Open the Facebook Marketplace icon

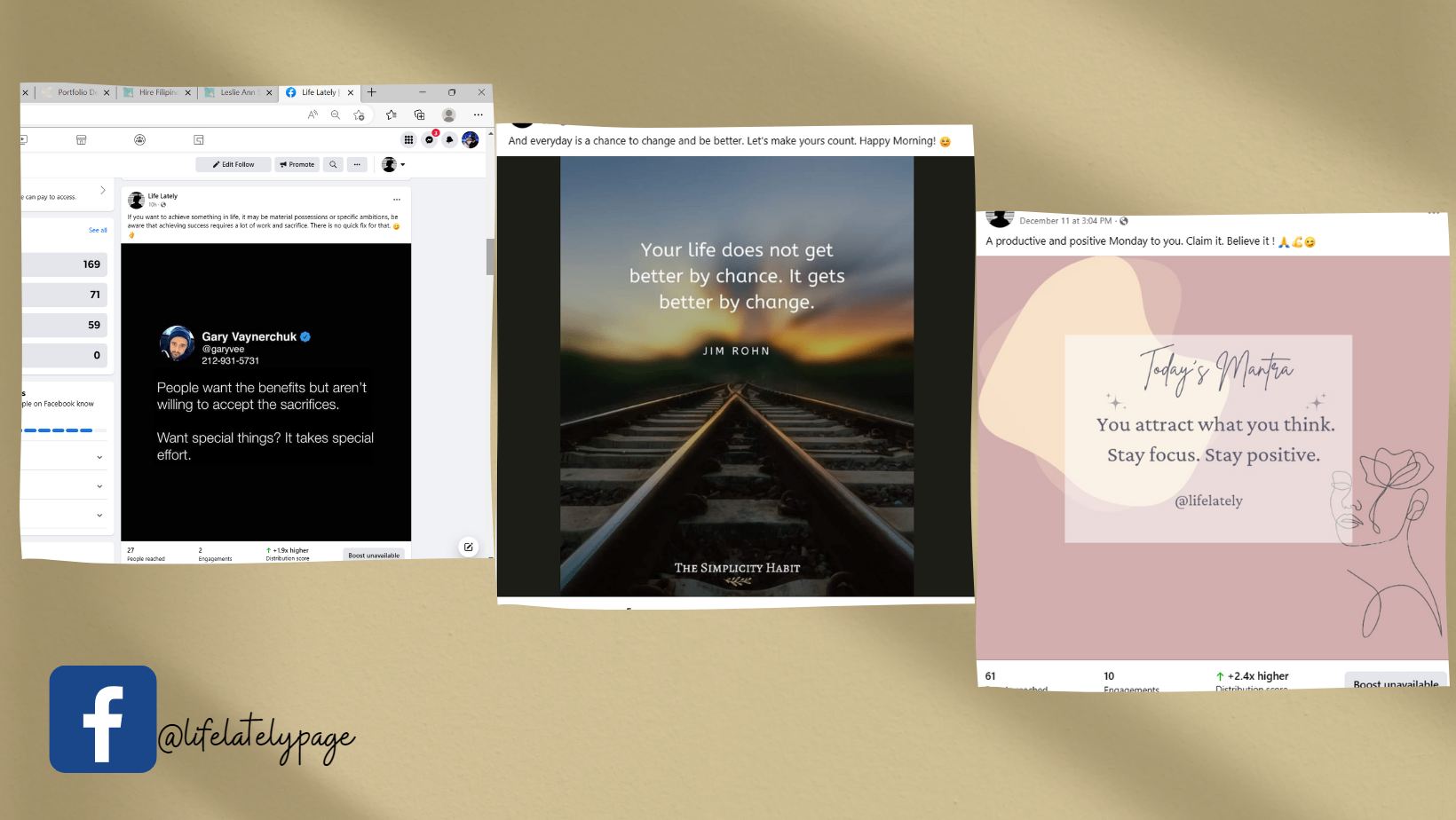pos(81,139)
